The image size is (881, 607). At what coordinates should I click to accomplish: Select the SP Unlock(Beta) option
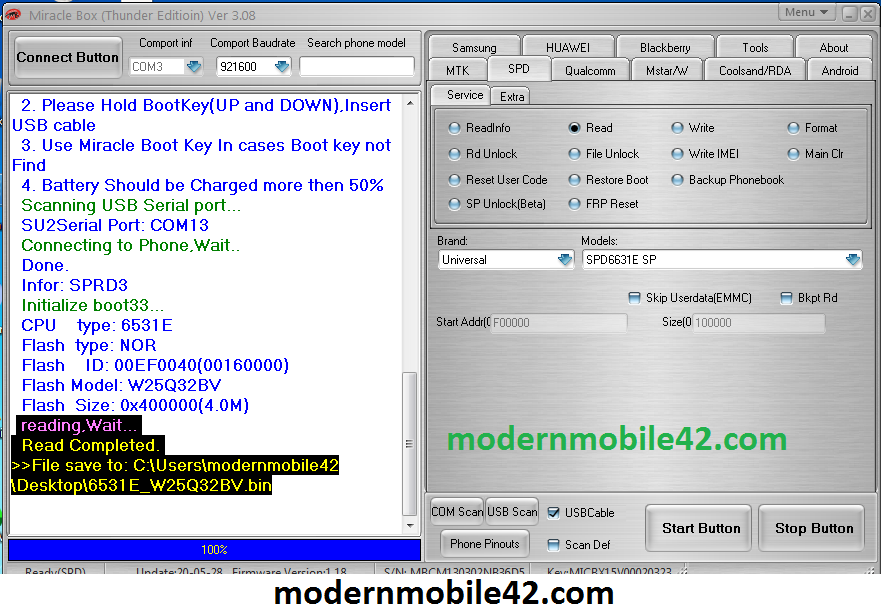[x=497, y=204]
